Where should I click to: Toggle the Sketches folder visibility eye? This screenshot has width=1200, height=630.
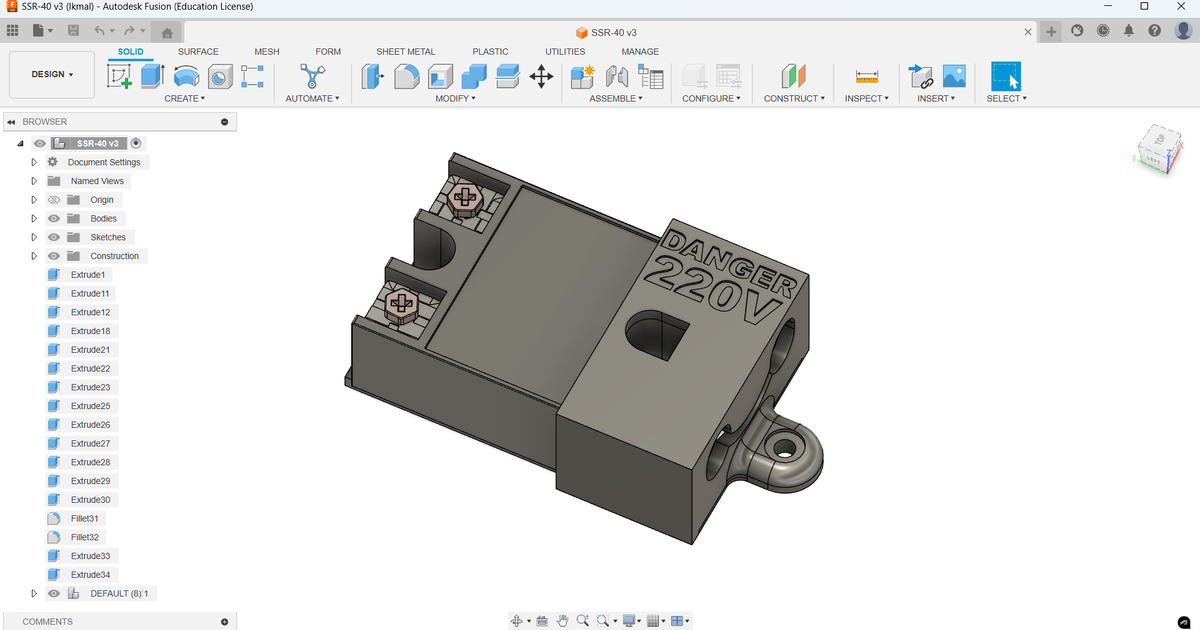pos(54,237)
